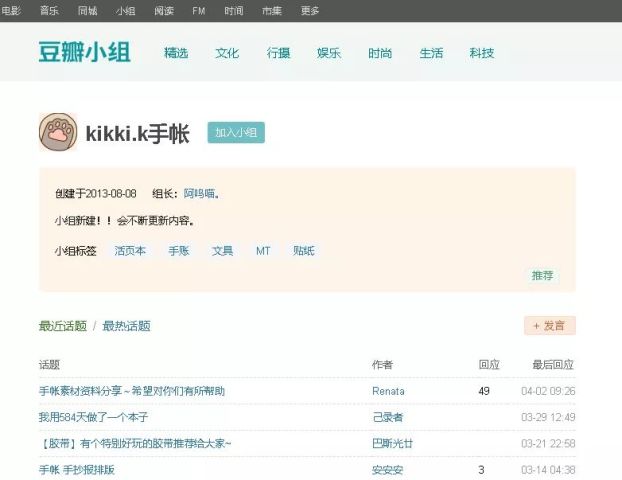Select the 科技 category tab
The width and height of the screenshot is (622, 480).
click(x=482, y=53)
